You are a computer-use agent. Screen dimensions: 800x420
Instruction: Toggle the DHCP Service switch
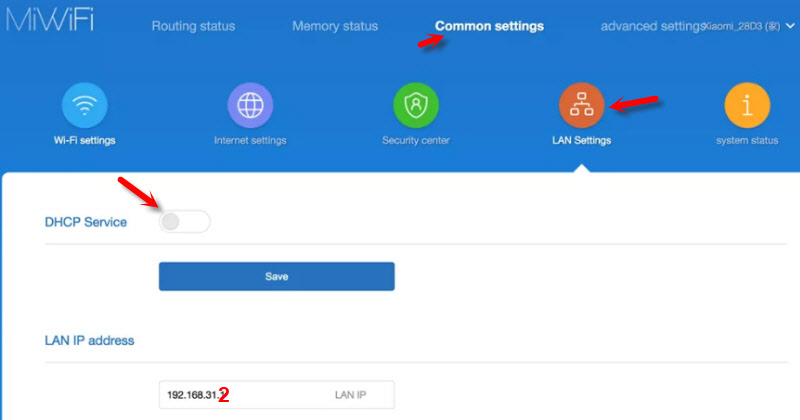pos(184,221)
